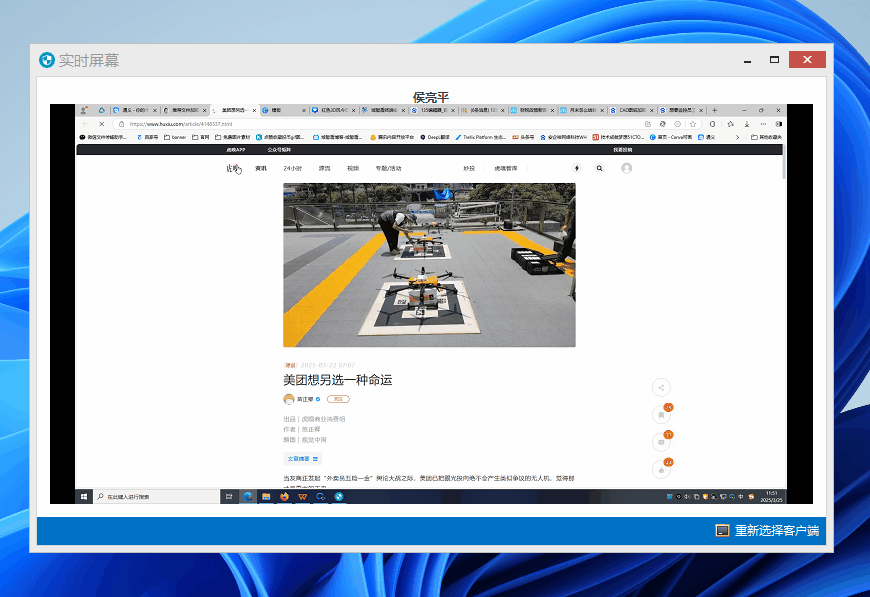The height and width of the screenshot is (597, 870).
Task: Click the Windows Start button in remote taskbar
Action: 83,496
